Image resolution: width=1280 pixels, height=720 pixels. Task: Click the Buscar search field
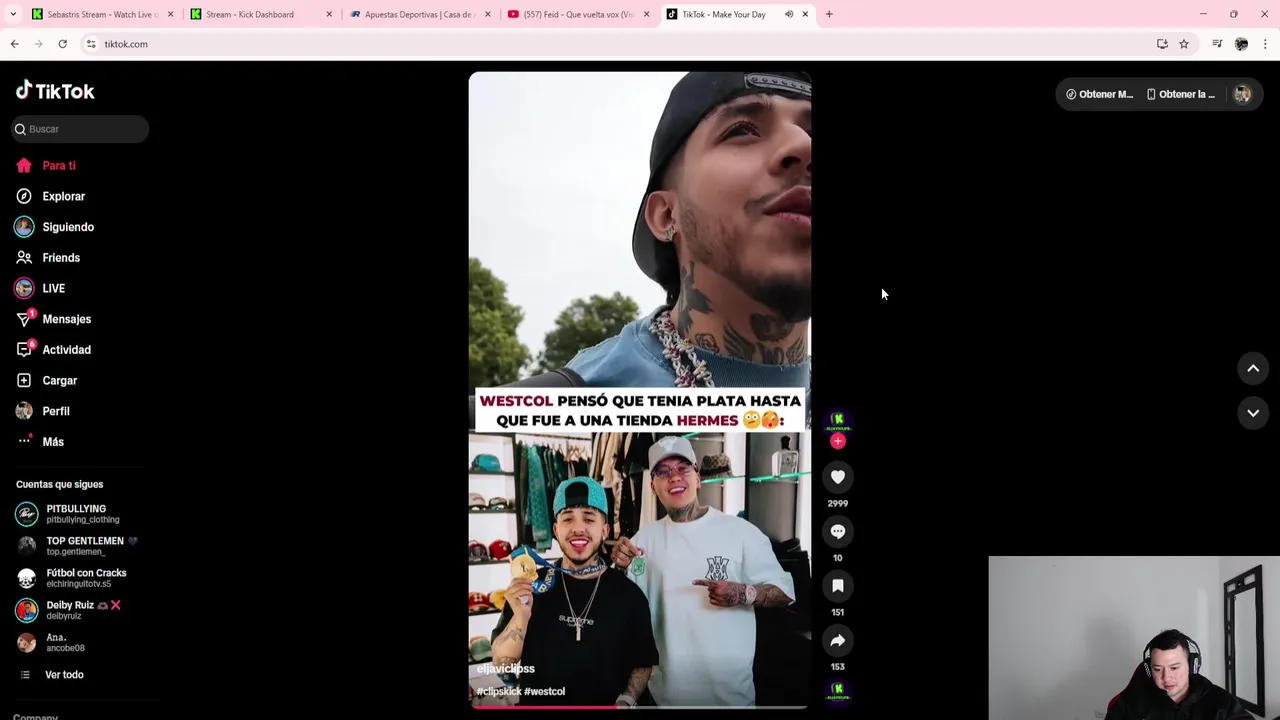click(x=80, y=129)
